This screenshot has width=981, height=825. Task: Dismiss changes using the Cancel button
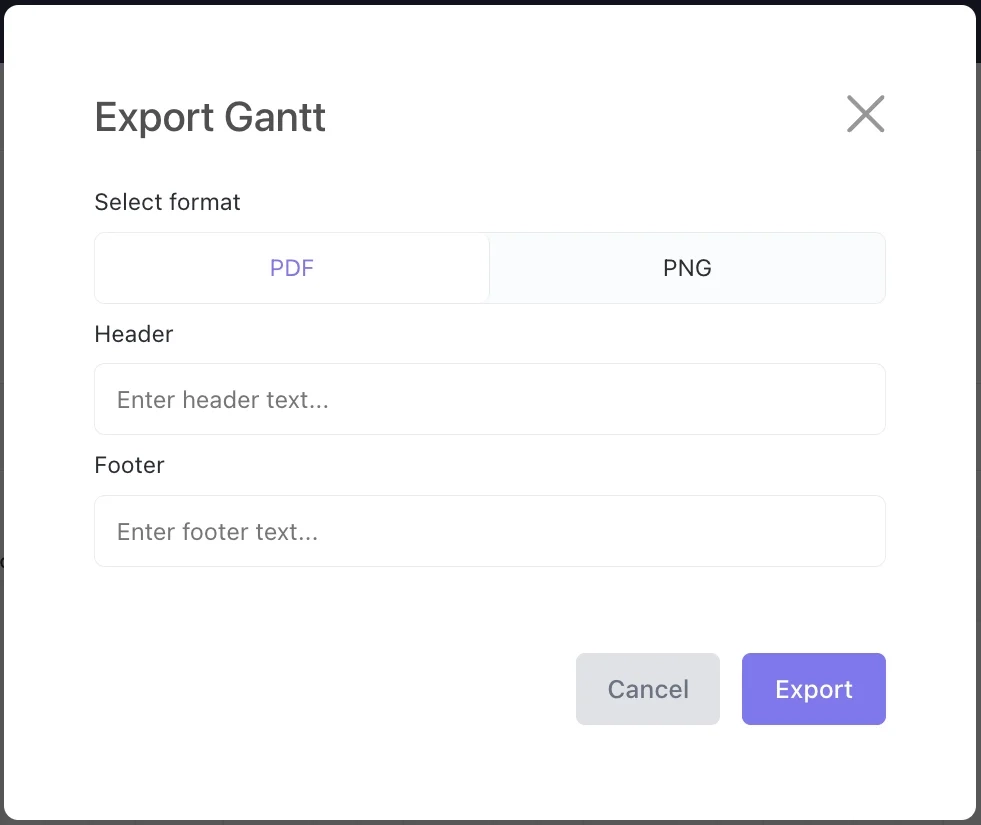click(x=647, y=689)
